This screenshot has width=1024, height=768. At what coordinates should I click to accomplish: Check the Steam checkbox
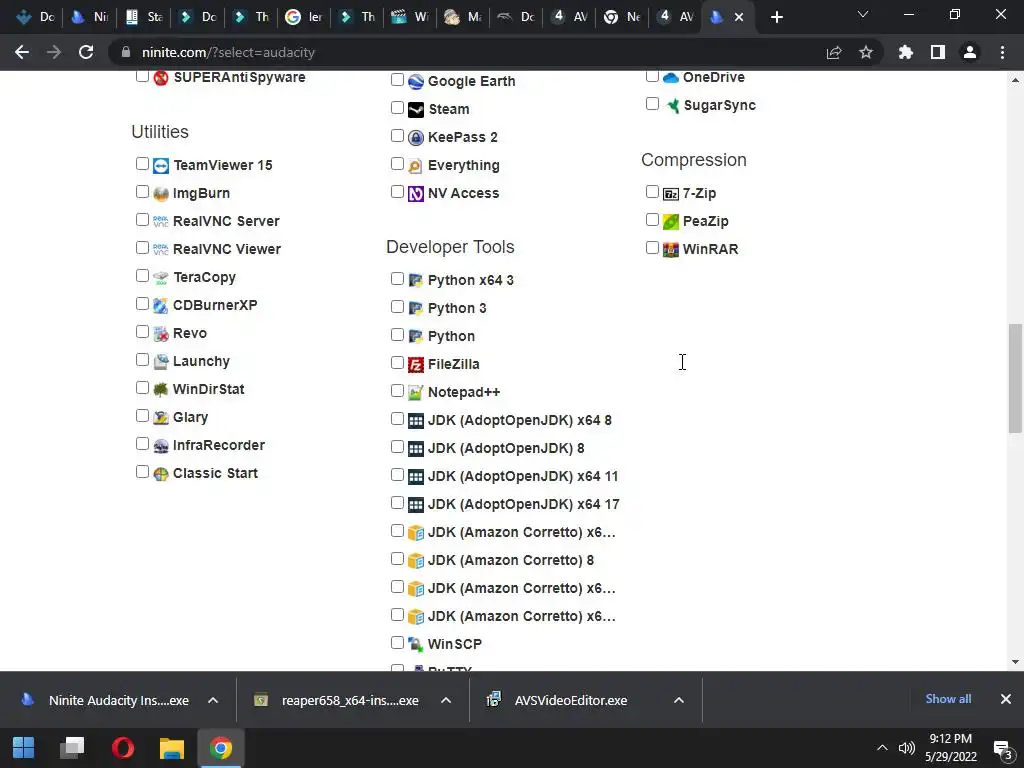click(x=397, y=107)
